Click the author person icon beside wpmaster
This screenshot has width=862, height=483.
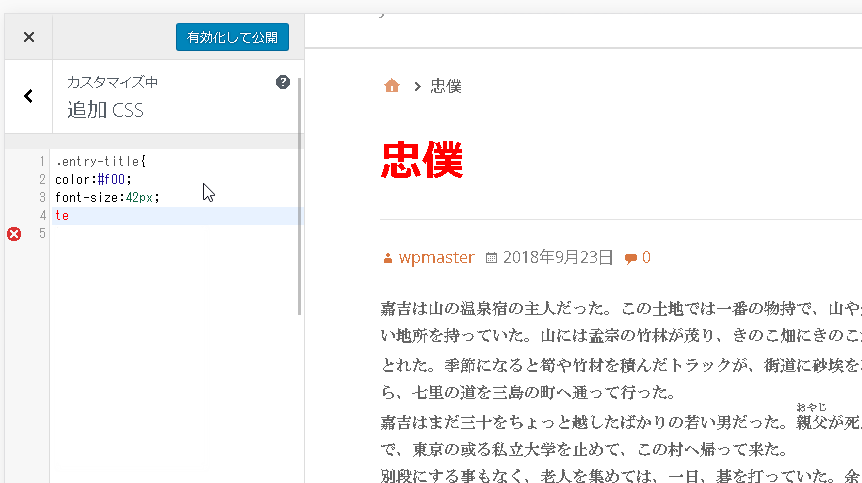pyautogui.click(x=388, y=258)
